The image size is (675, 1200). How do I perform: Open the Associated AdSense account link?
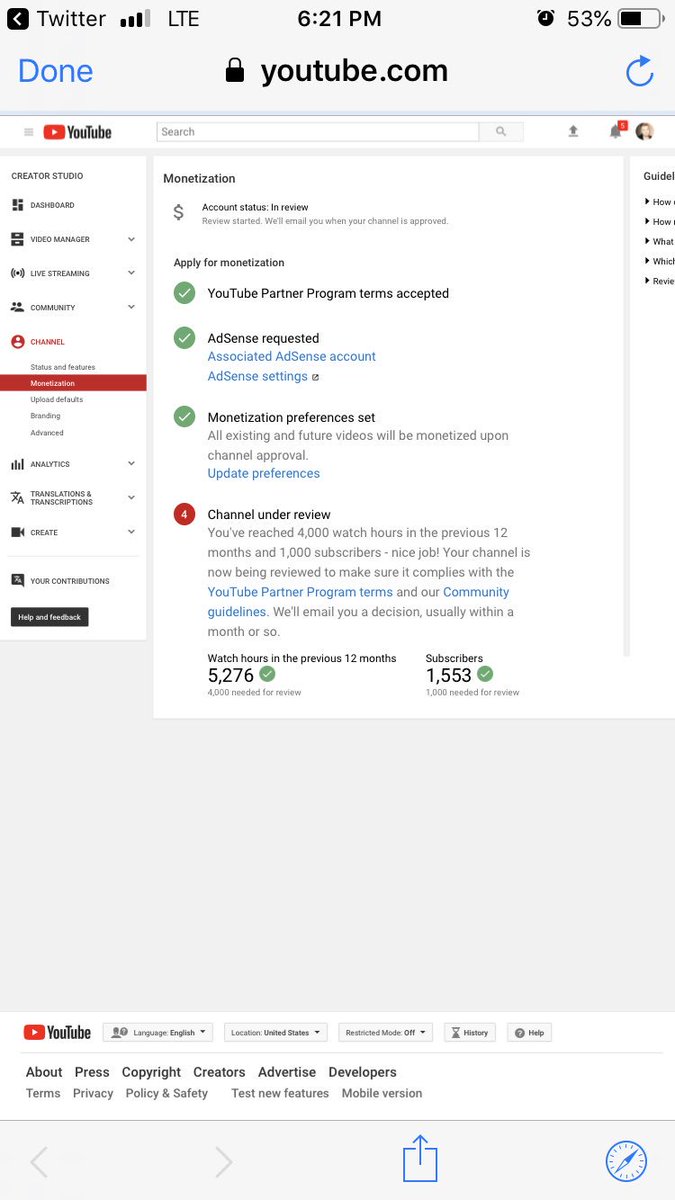(292, 356)
